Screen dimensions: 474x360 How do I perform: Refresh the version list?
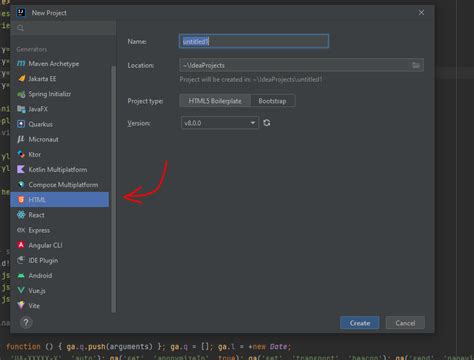coord(267,123)
